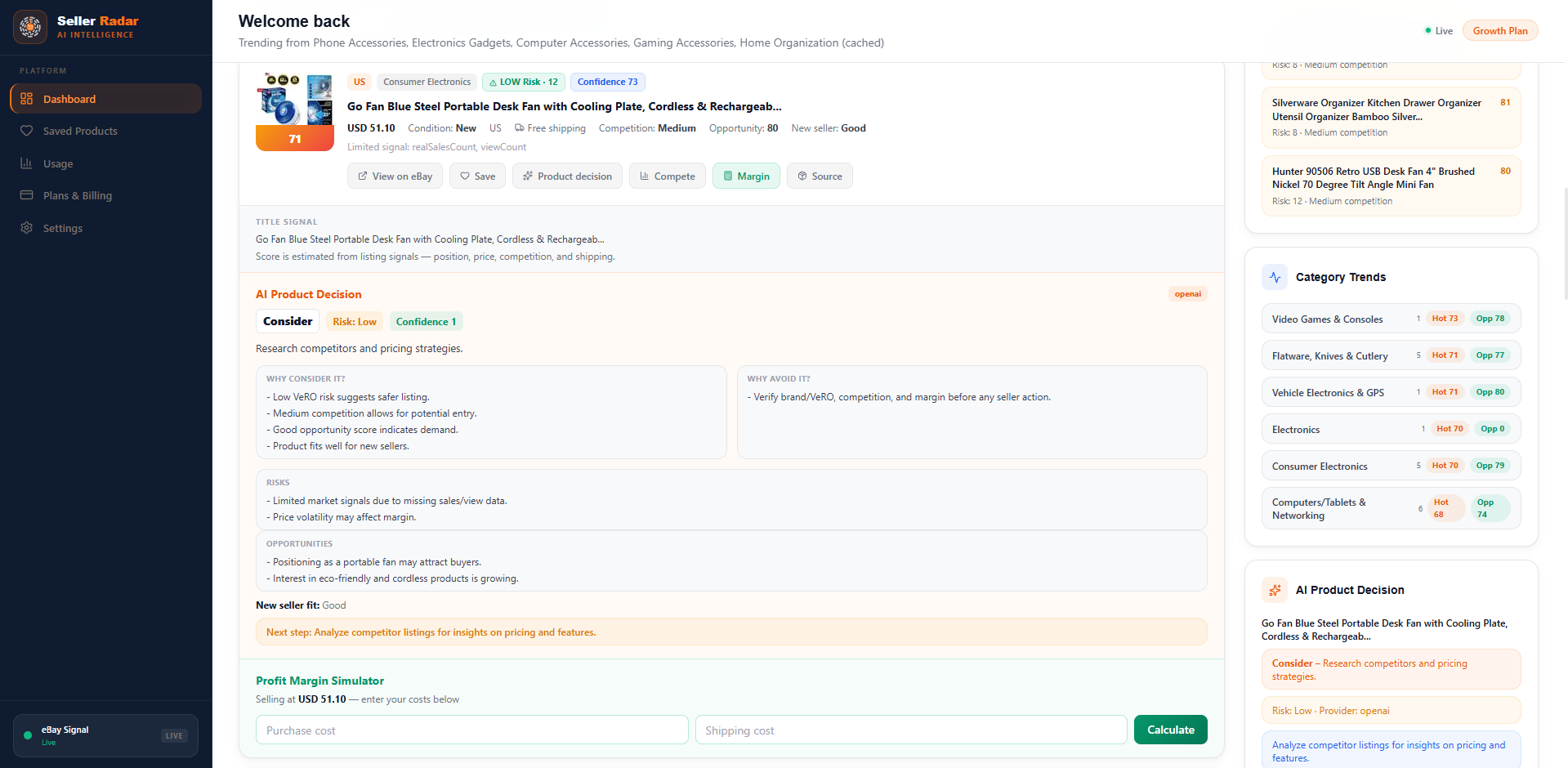Click the Consumer Electronics category tag
This screenshot has height=768, width=1568.
[427, 82]
